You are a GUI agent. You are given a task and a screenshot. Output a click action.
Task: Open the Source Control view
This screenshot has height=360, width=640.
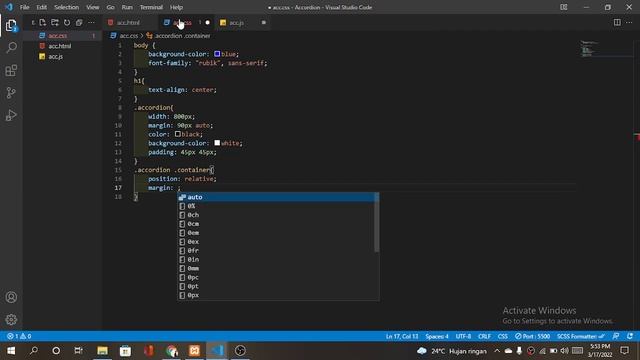coord(11,93)
